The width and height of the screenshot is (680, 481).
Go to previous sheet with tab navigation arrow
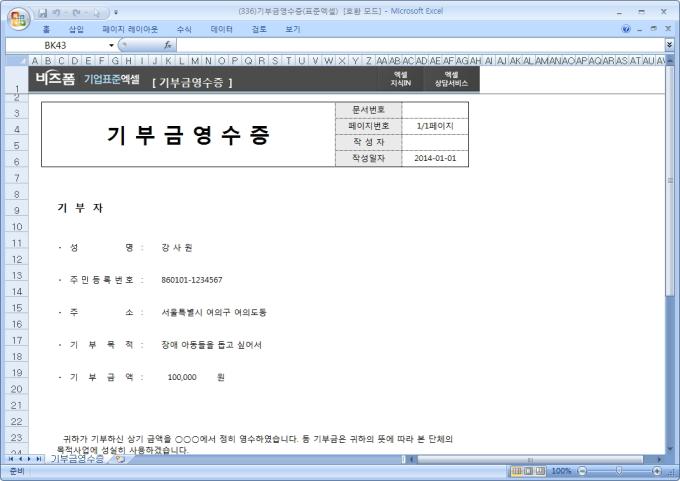point(20,459)
